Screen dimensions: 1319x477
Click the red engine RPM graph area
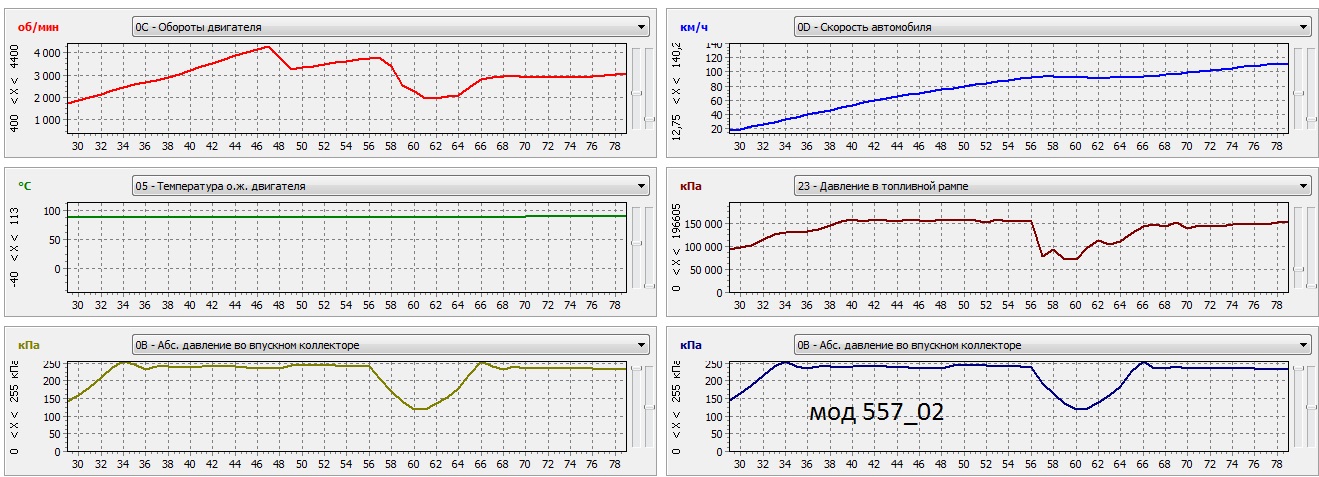click(x=346, y=88)
